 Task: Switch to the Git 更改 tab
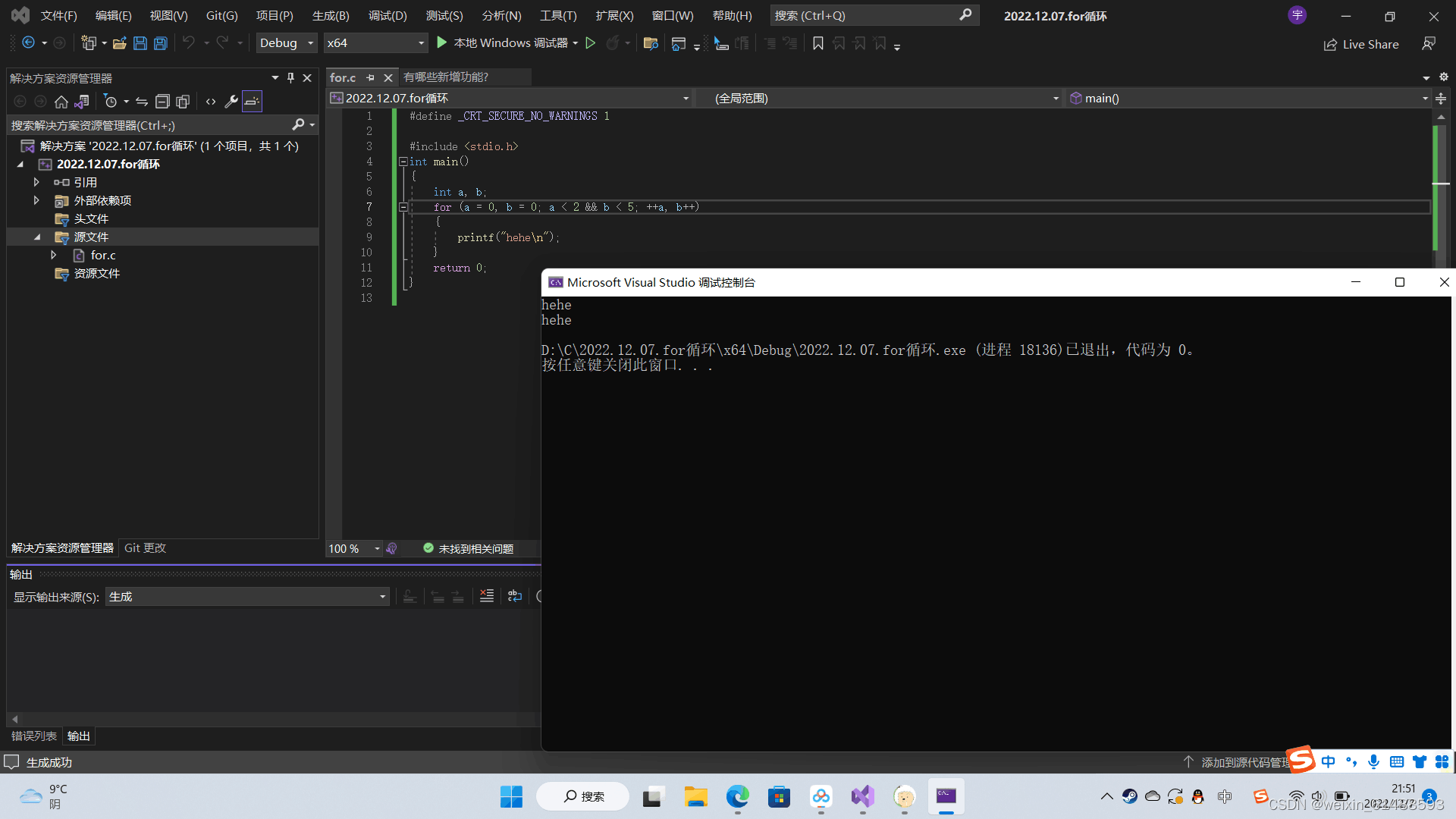pyautogui.click(x=145, y=548)
